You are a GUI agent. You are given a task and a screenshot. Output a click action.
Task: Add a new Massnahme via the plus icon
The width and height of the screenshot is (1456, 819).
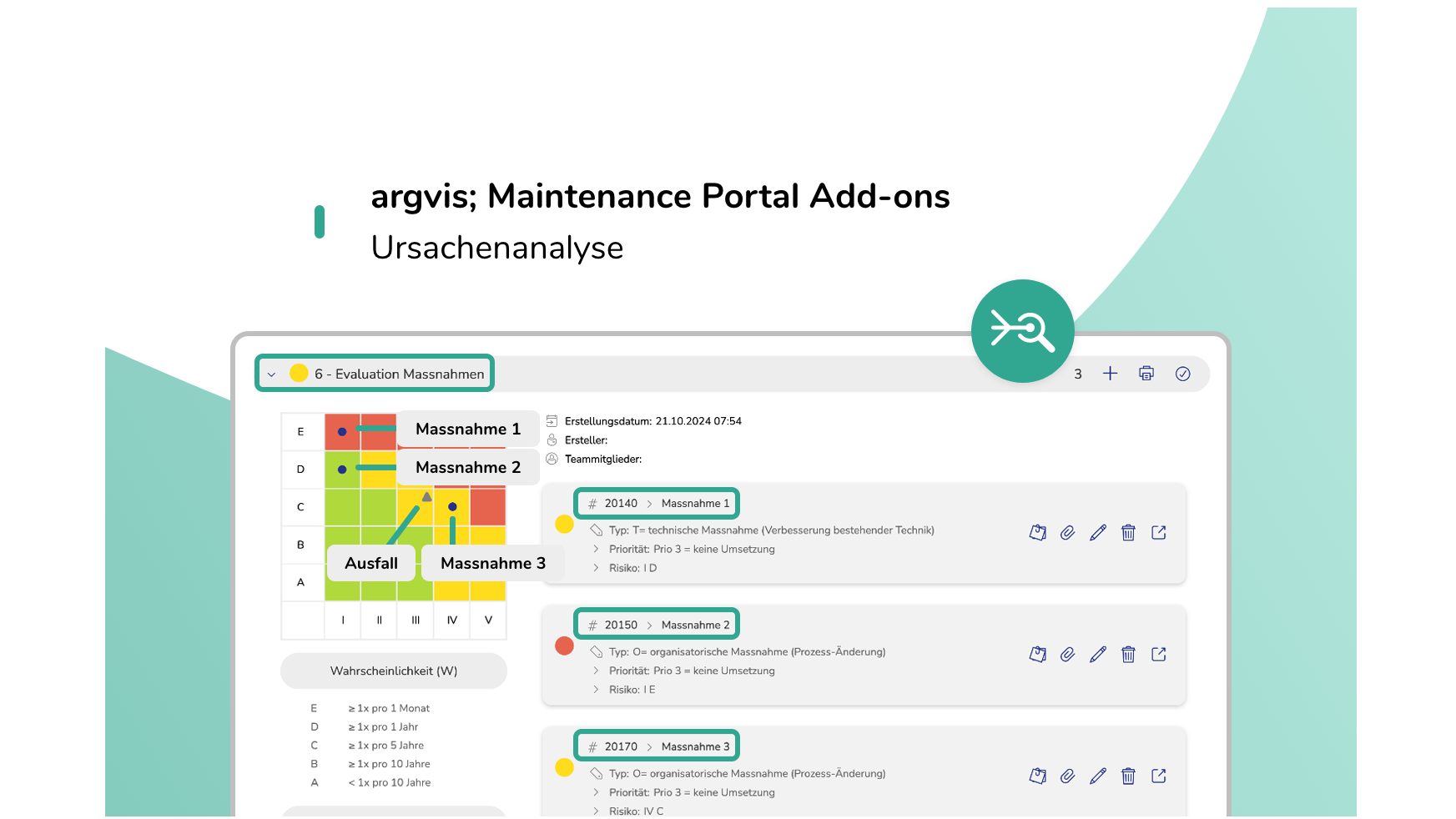coord(1111,374)
